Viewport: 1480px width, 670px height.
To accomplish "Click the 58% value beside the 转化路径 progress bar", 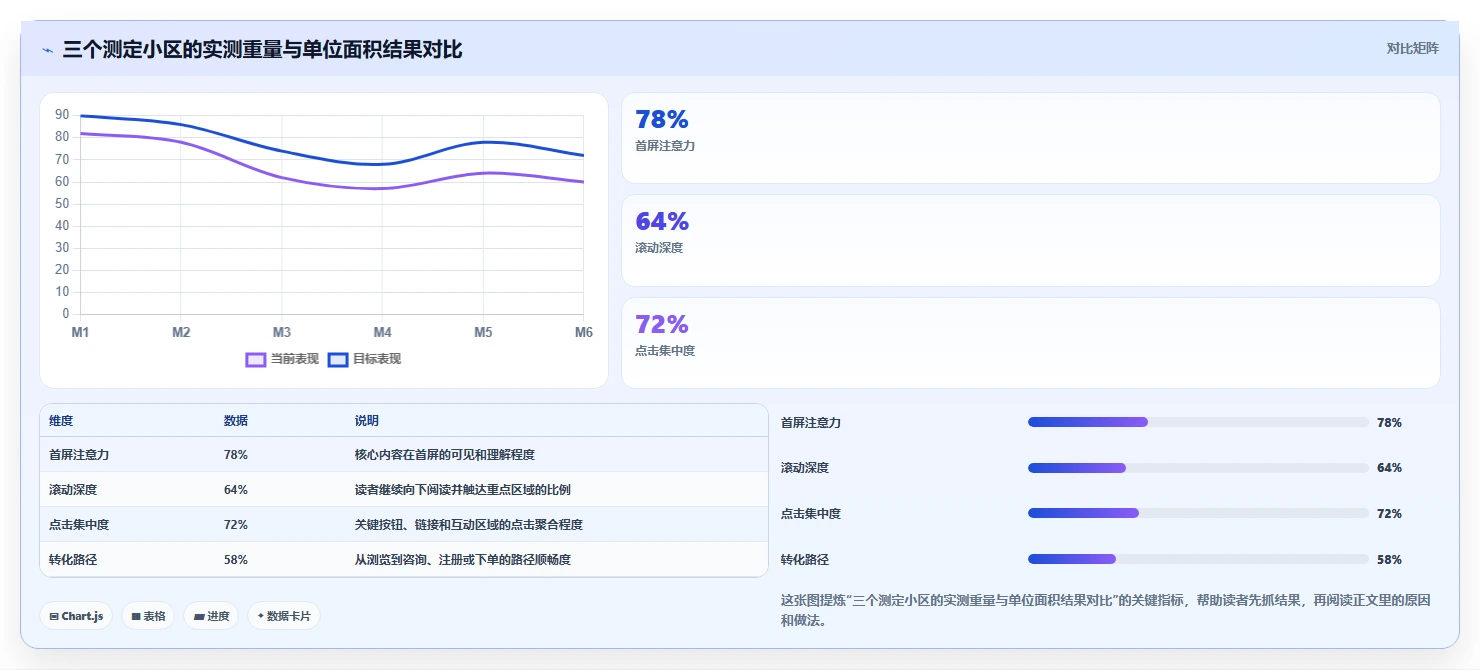I will pos(1389,560).
